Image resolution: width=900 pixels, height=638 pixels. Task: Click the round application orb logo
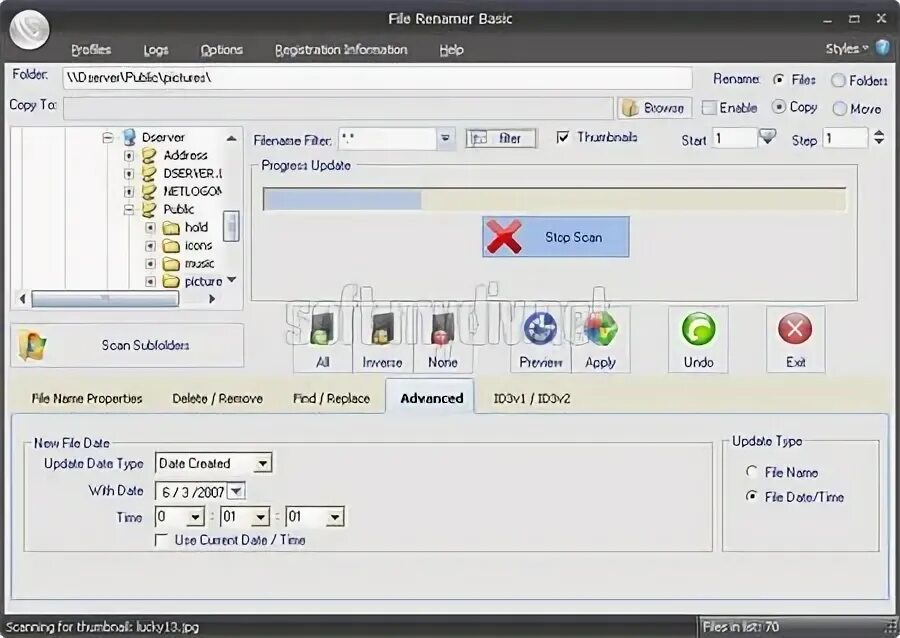(29, 29)
